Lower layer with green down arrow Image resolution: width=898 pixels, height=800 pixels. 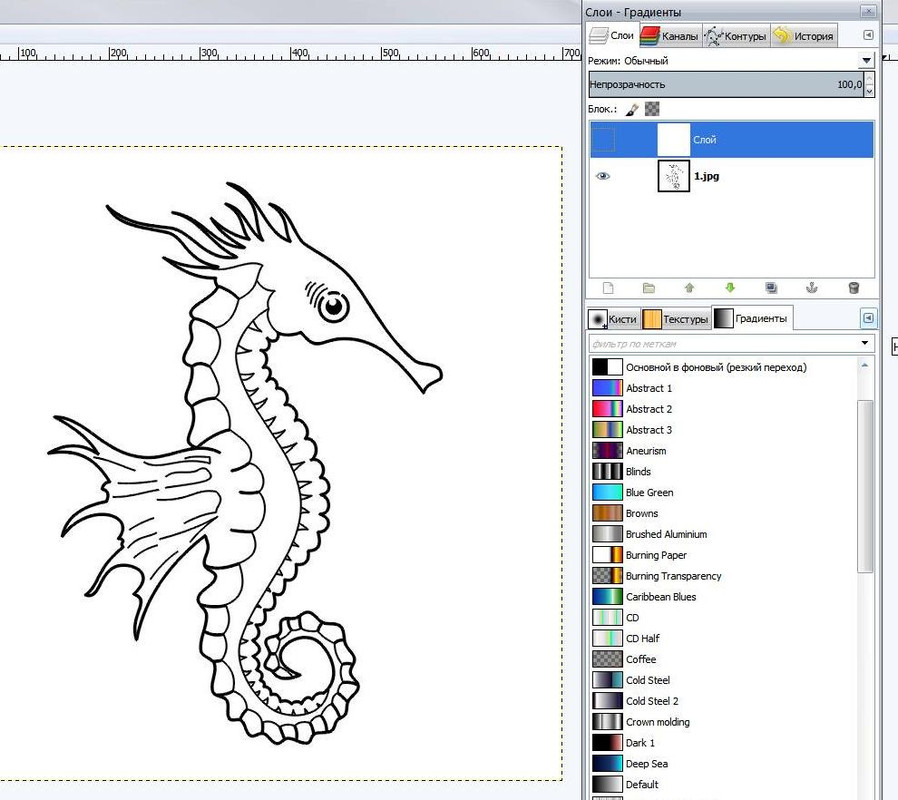point(730,287)
